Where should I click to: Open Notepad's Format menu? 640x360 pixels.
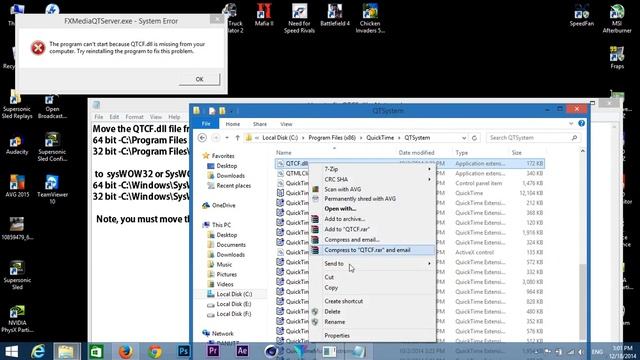point(134,117)
